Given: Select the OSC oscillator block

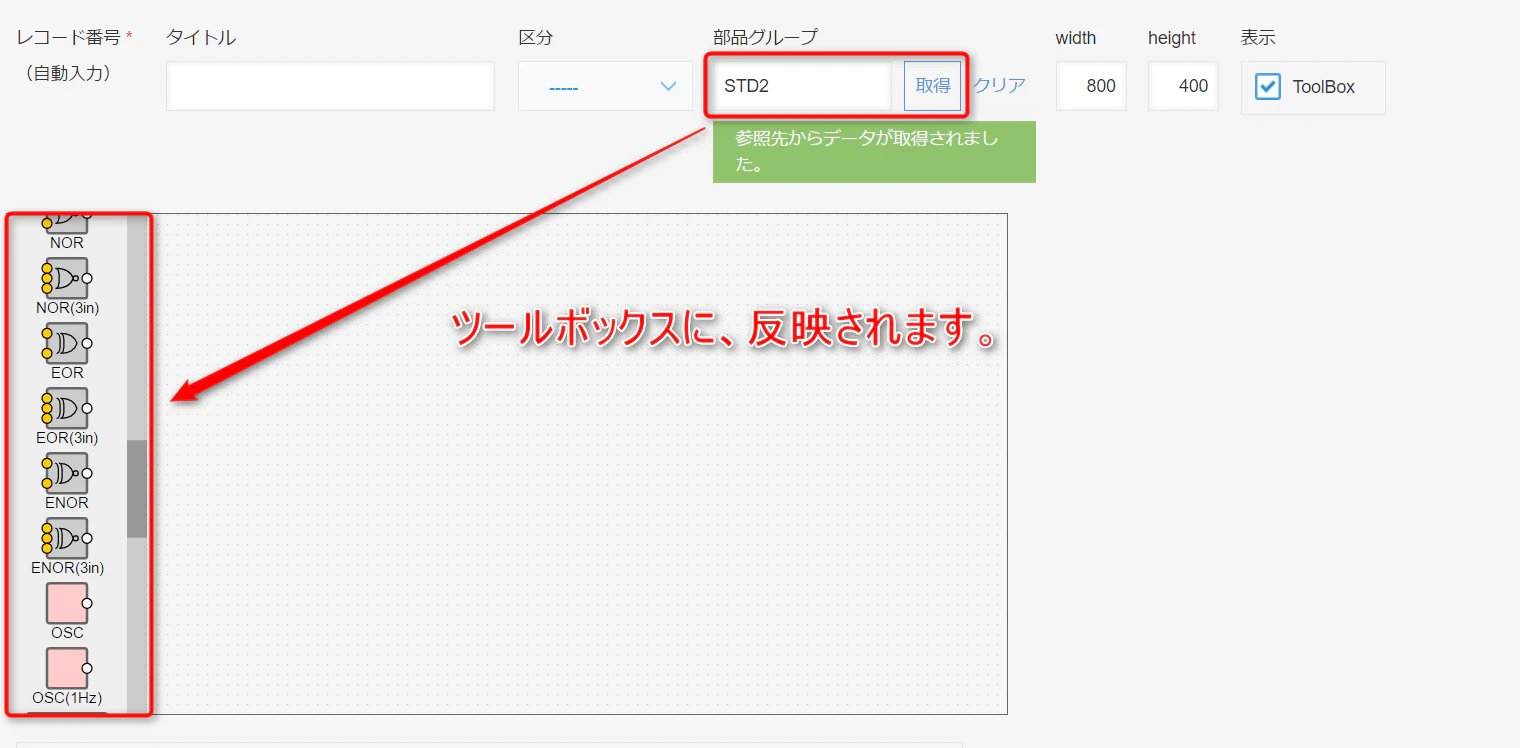Looking at the screenshot, I should [67, 603].
